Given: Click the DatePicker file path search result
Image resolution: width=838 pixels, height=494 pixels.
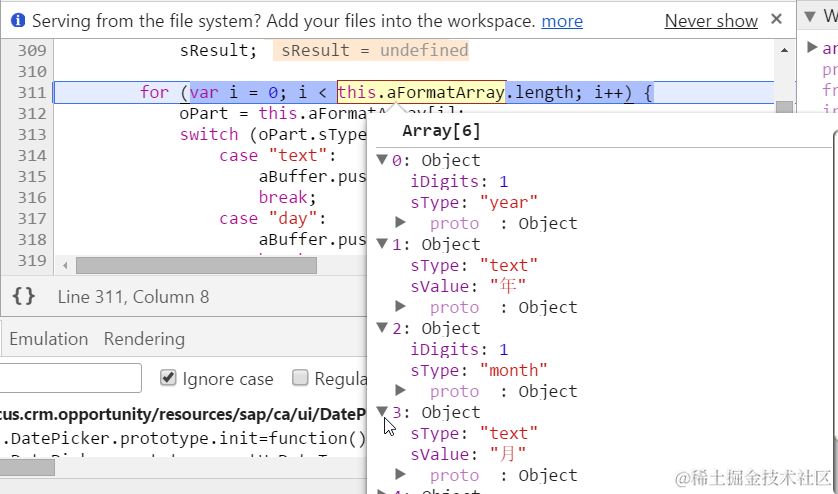Looking at the screenshot, I should pyautogui.click(x=183, y=414).
